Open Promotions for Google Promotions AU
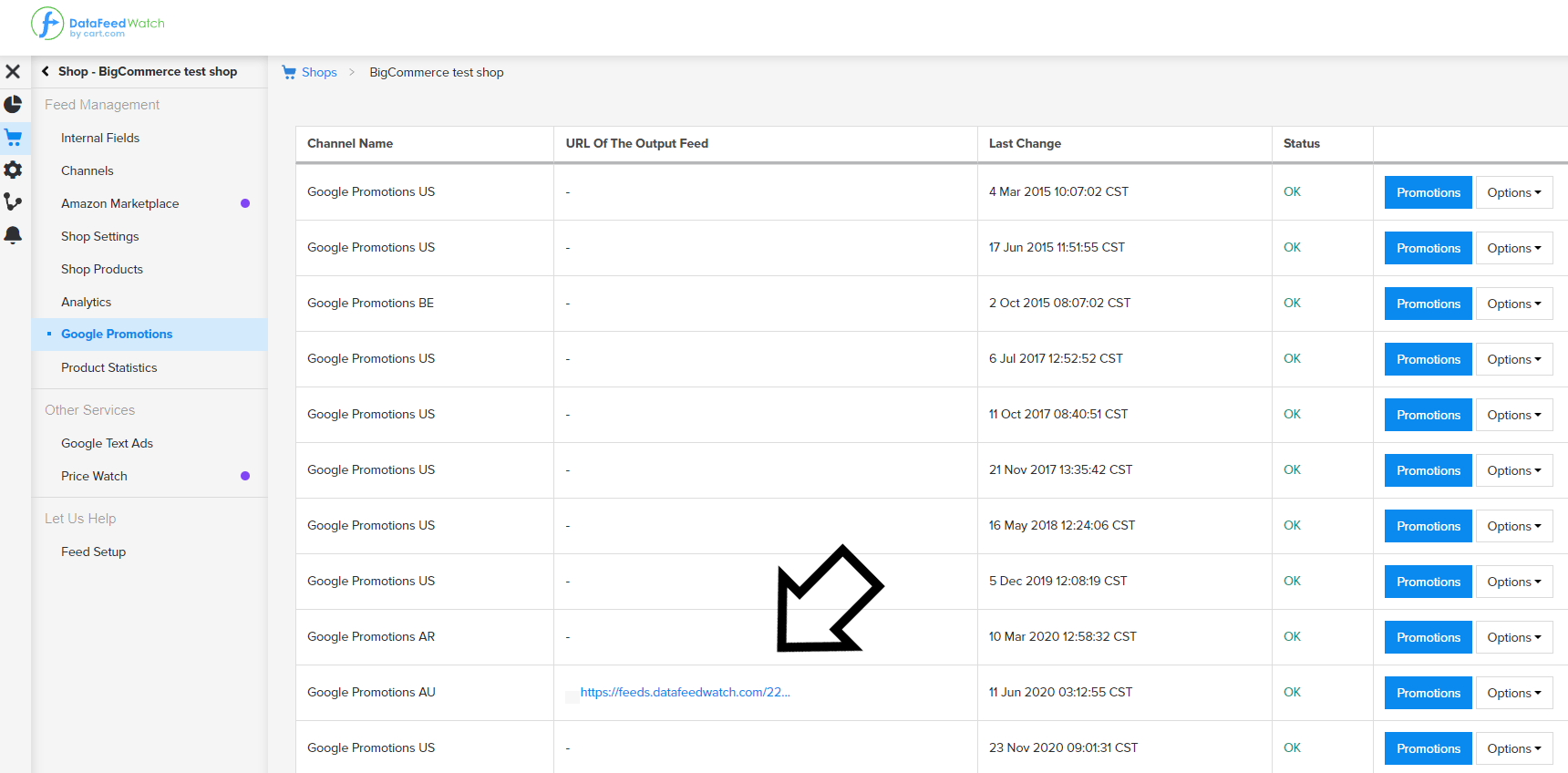The width and height of the screenshot is (1568, 773). [1429, 693]
